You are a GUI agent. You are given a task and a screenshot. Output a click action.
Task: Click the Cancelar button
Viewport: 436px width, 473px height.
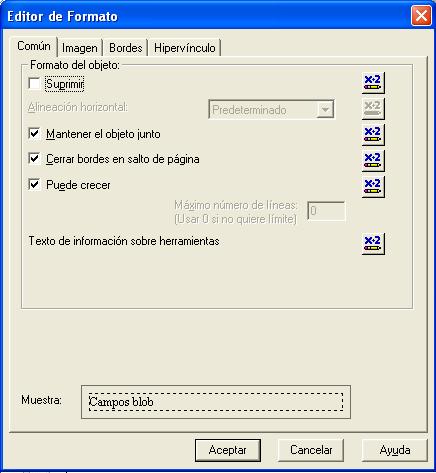point(311,450)
